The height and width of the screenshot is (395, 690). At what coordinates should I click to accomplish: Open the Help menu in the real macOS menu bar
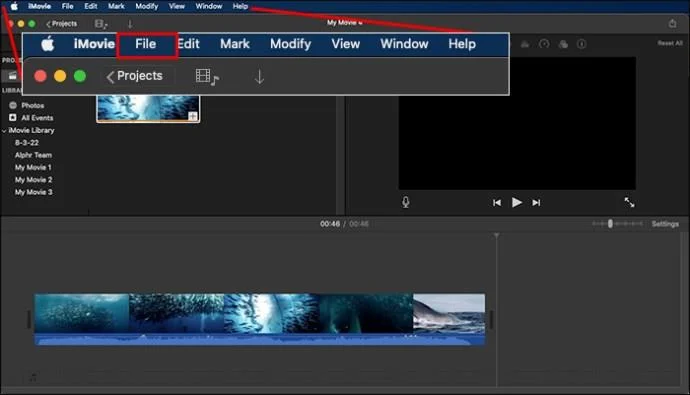(x=240, y=6)
